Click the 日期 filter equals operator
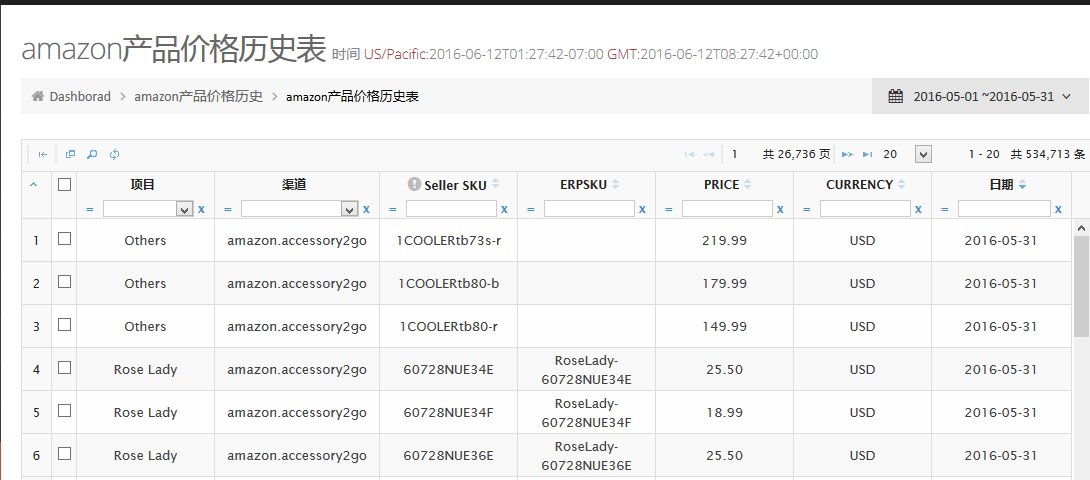This screenshot has width=1090, height=480. [945, 209]
